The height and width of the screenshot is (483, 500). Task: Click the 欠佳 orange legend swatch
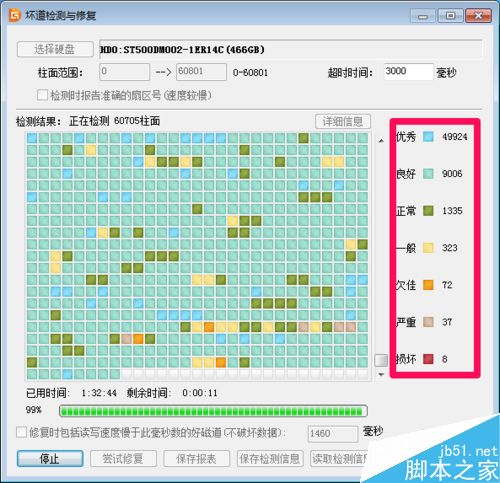point(428,285)
